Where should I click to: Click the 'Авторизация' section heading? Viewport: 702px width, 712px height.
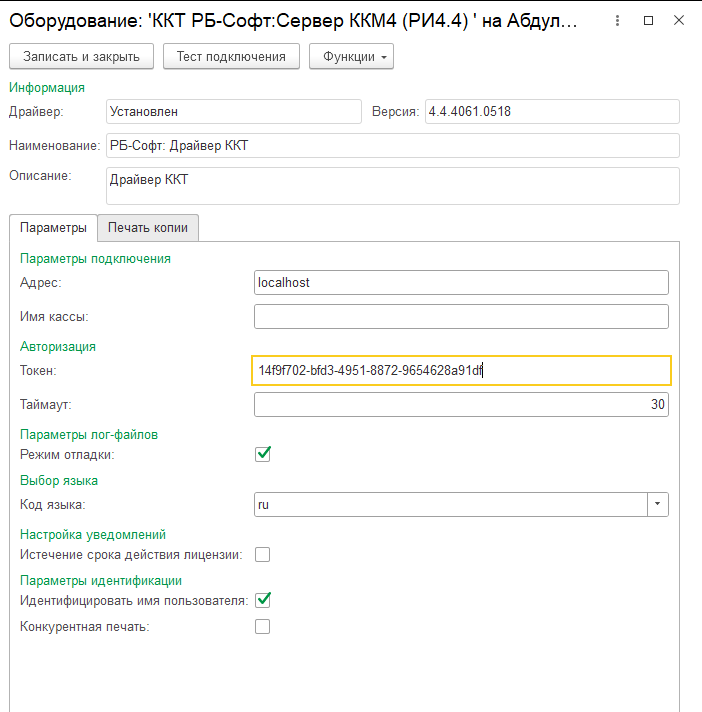tap(58, 347)
